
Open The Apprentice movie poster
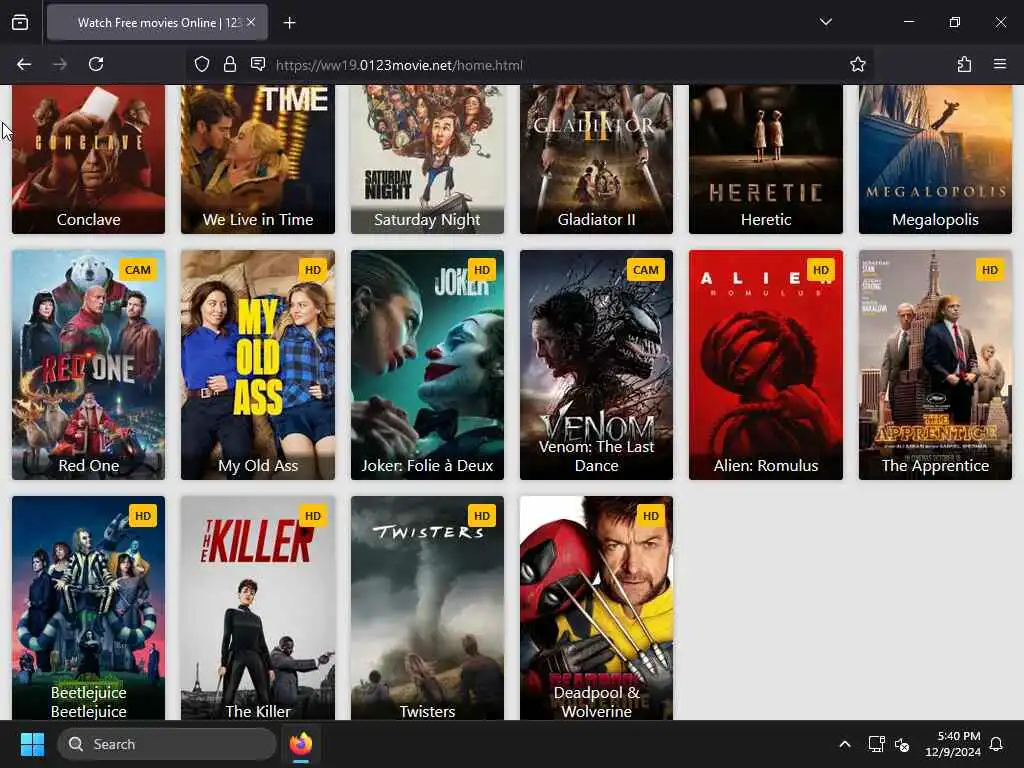point(935,365)
